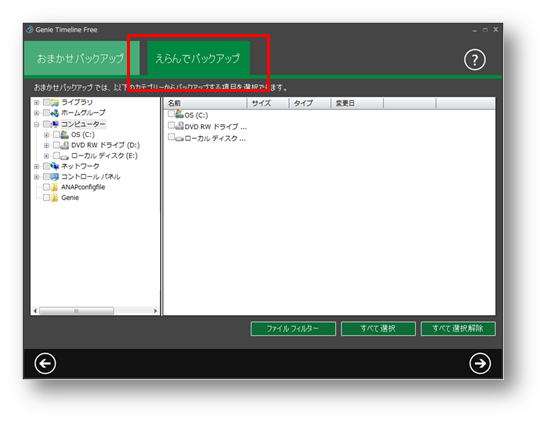Check the ネットワーク checkbox
The width and height of the screenshot is (546, 422).
point(47,166)
